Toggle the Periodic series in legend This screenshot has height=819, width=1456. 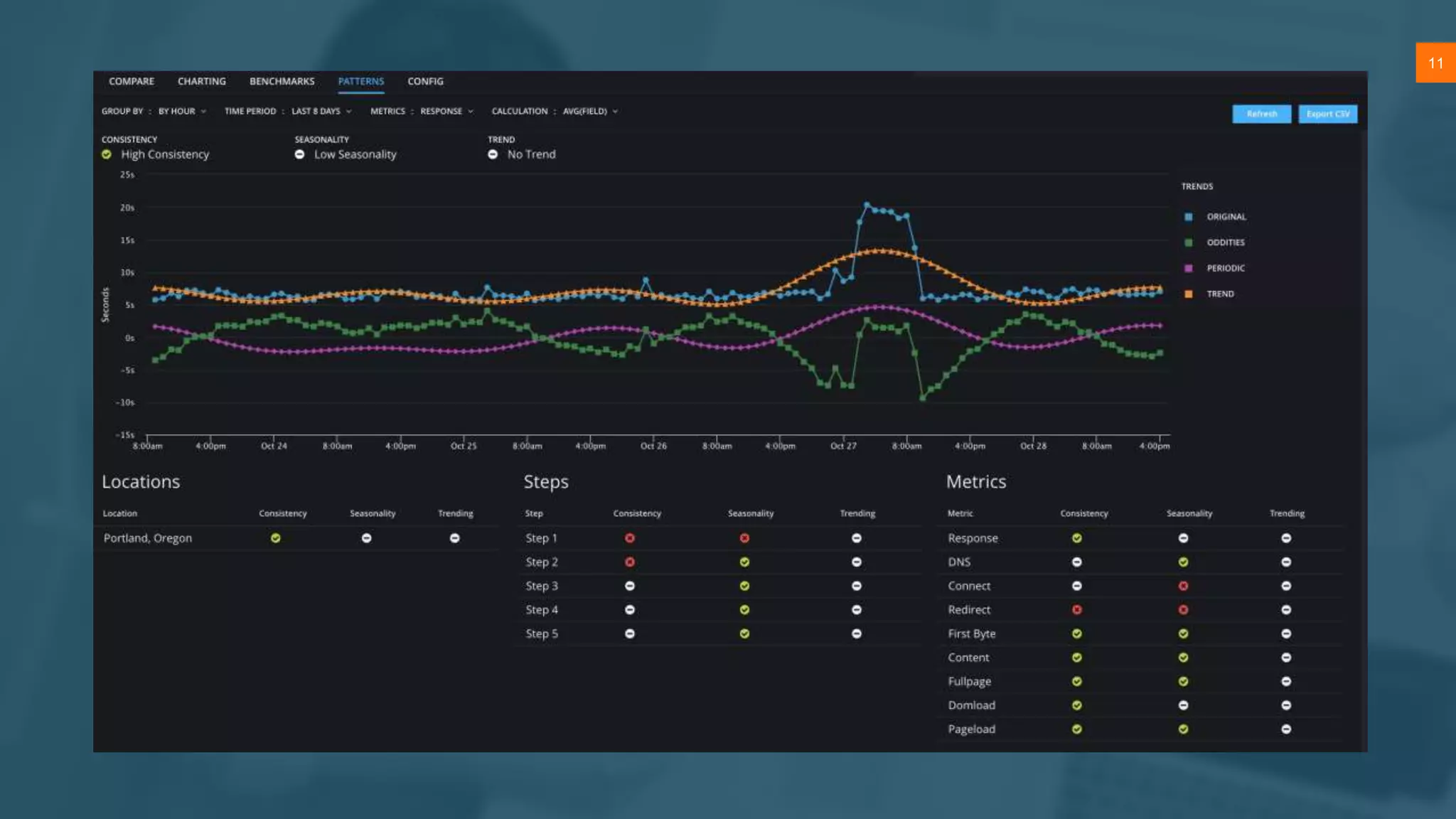(x=1225, y=268)
